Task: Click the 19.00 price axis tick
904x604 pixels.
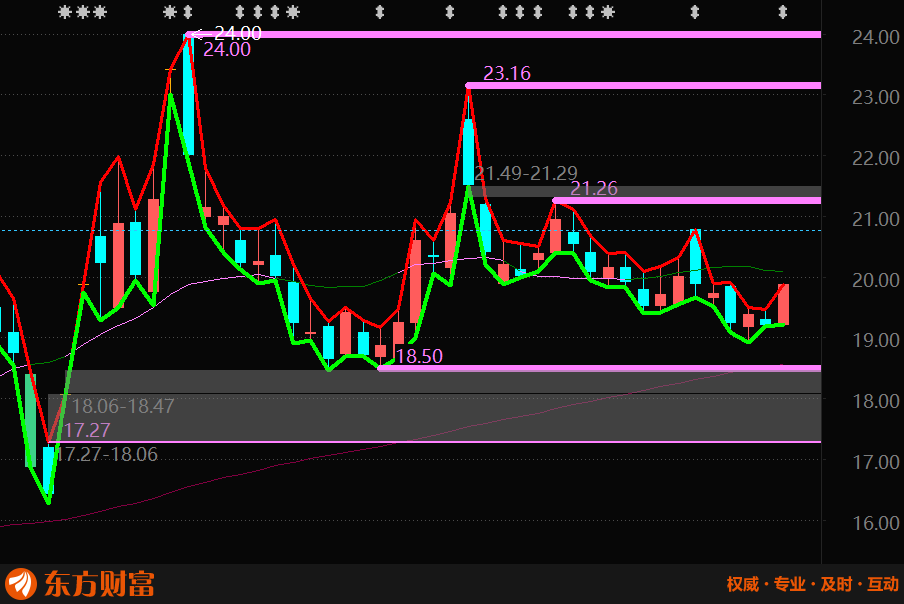Action: click(876, 340)
